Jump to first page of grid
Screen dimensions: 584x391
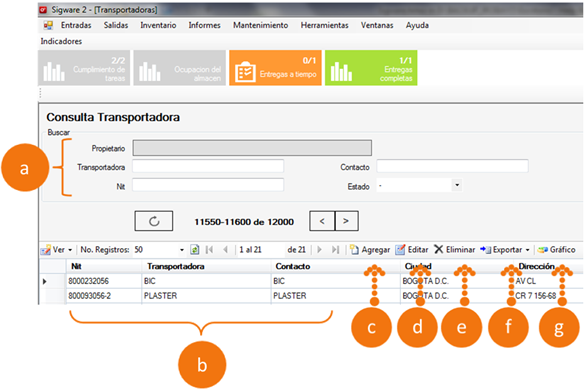coord(209,250)
